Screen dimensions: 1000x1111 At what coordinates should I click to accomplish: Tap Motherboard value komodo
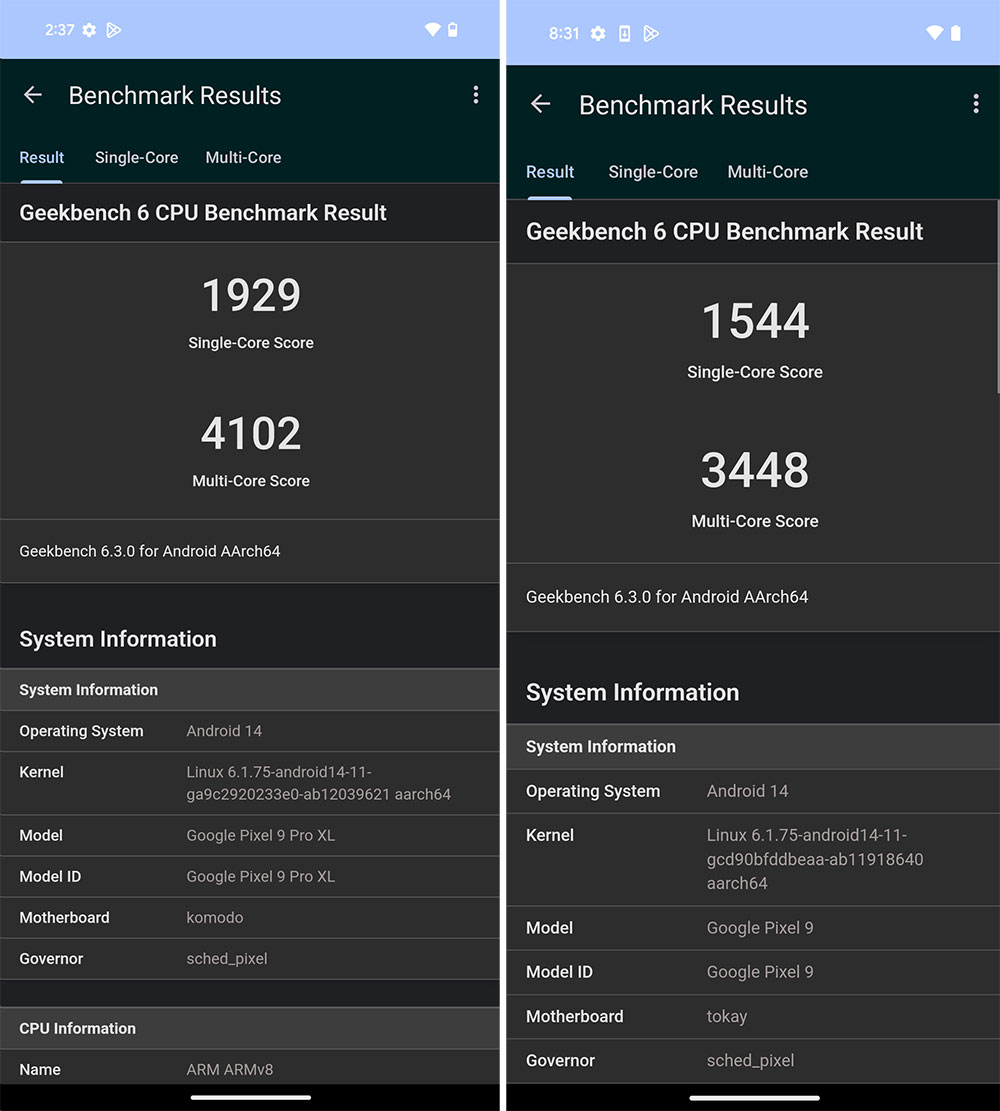[215, 918]
